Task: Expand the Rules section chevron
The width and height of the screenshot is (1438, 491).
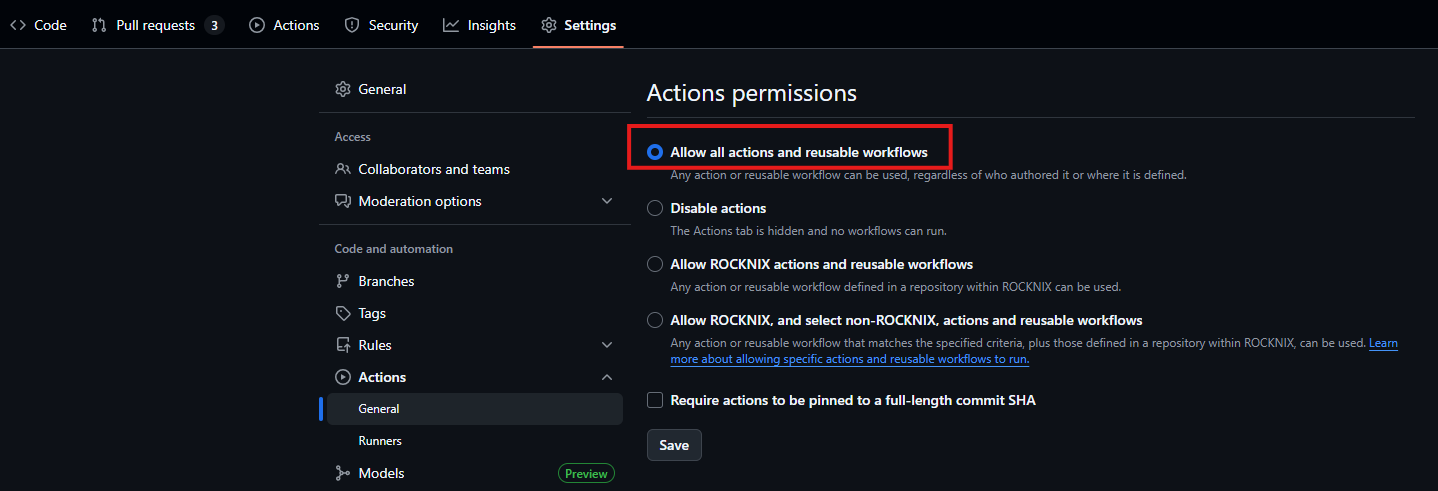Action: pyautogui.click(x=607, y=345)
